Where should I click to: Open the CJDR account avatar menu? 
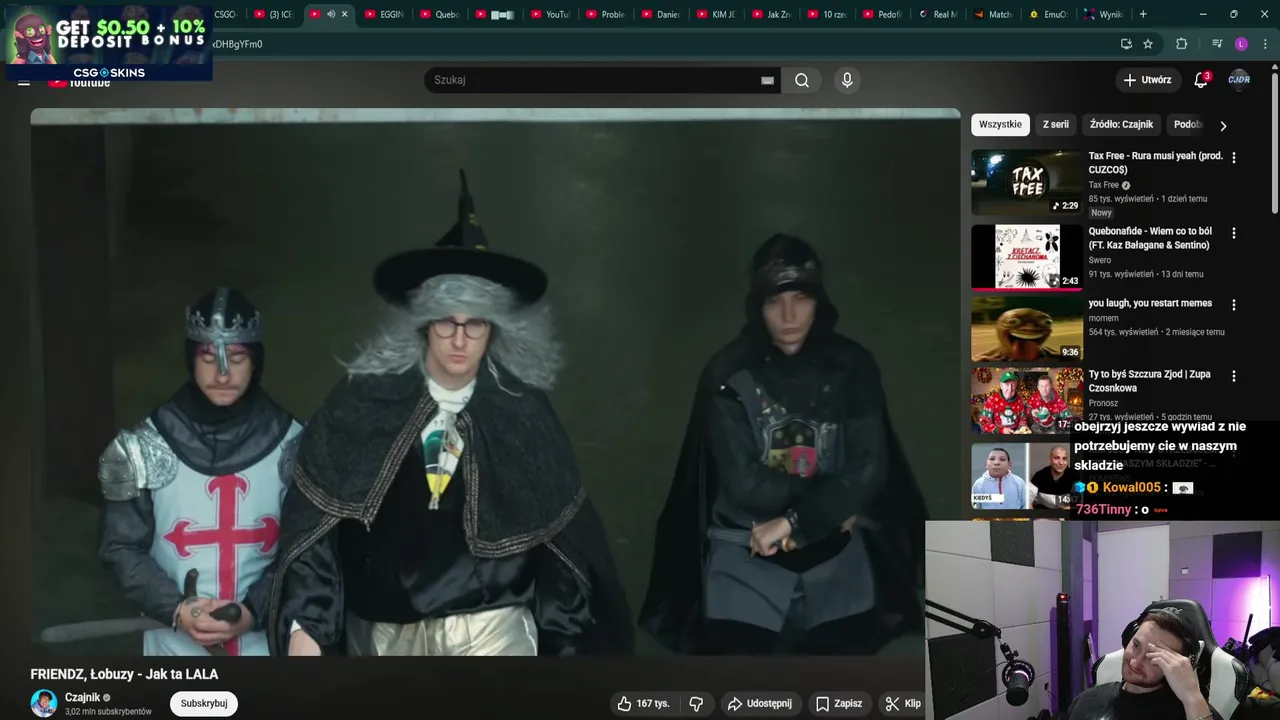(1239, 80)
